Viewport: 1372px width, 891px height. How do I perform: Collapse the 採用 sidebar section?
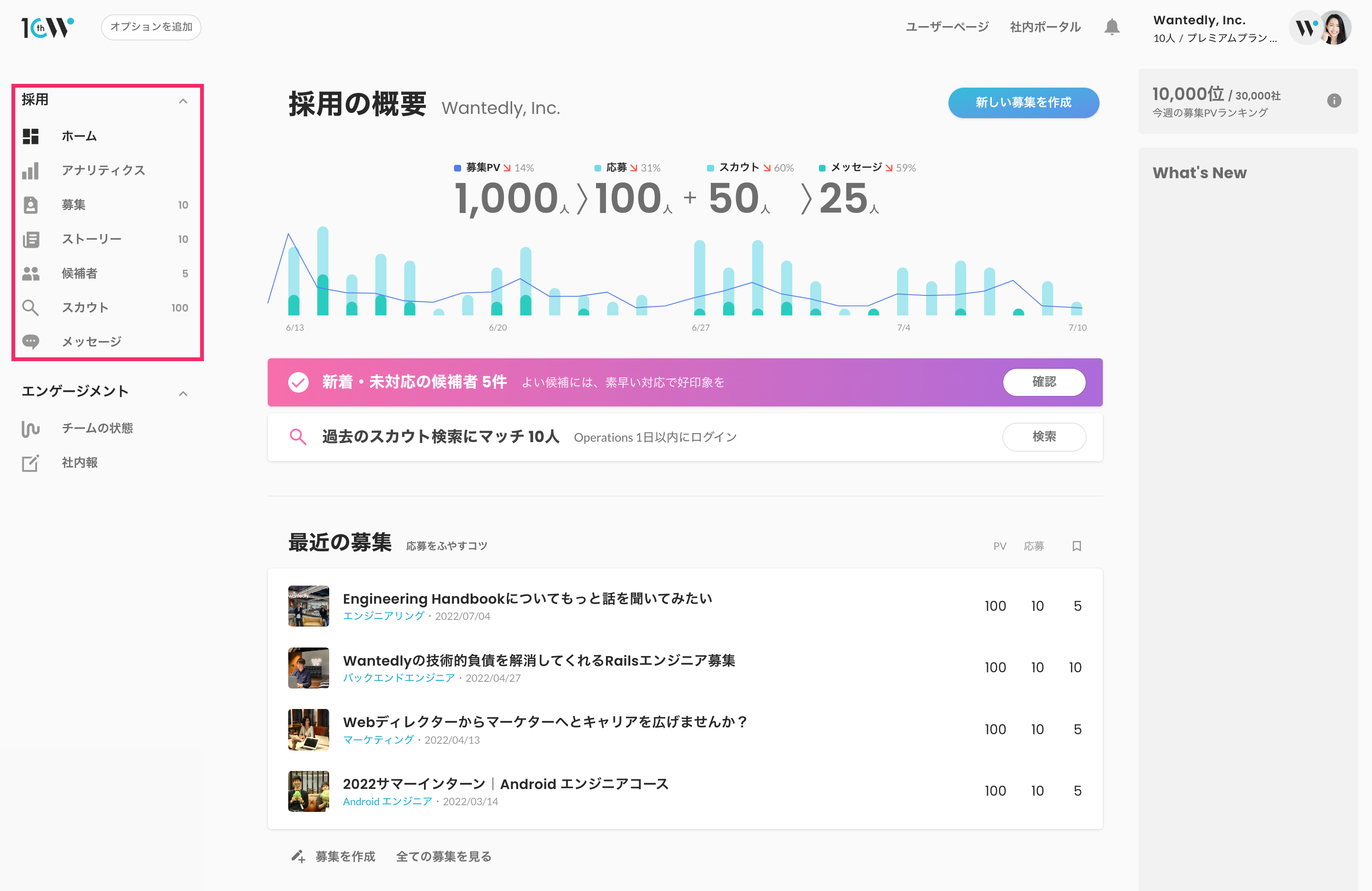tap(183, 101)
